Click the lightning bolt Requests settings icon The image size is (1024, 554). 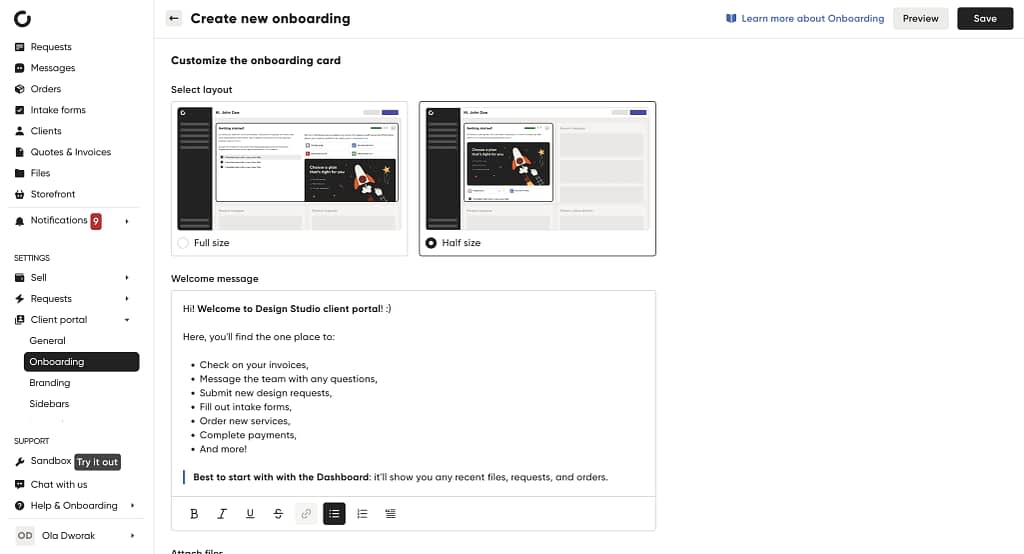pos(20,299)
